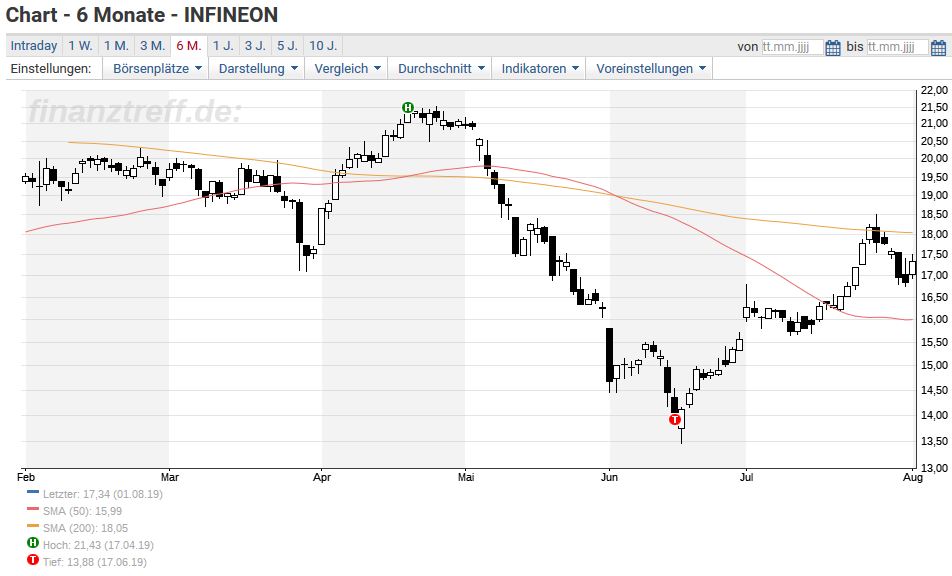Switch chart to the 5 J. timeframe

[287, 46]
